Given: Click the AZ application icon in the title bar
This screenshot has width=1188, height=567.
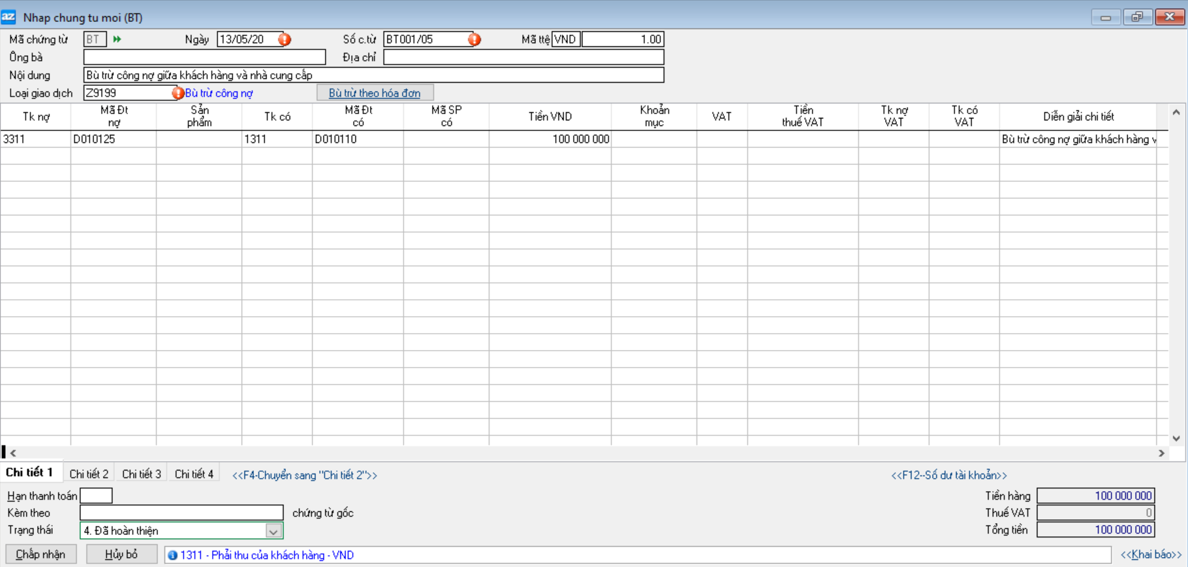Looking at the screenshot, I should coord(9,17).
